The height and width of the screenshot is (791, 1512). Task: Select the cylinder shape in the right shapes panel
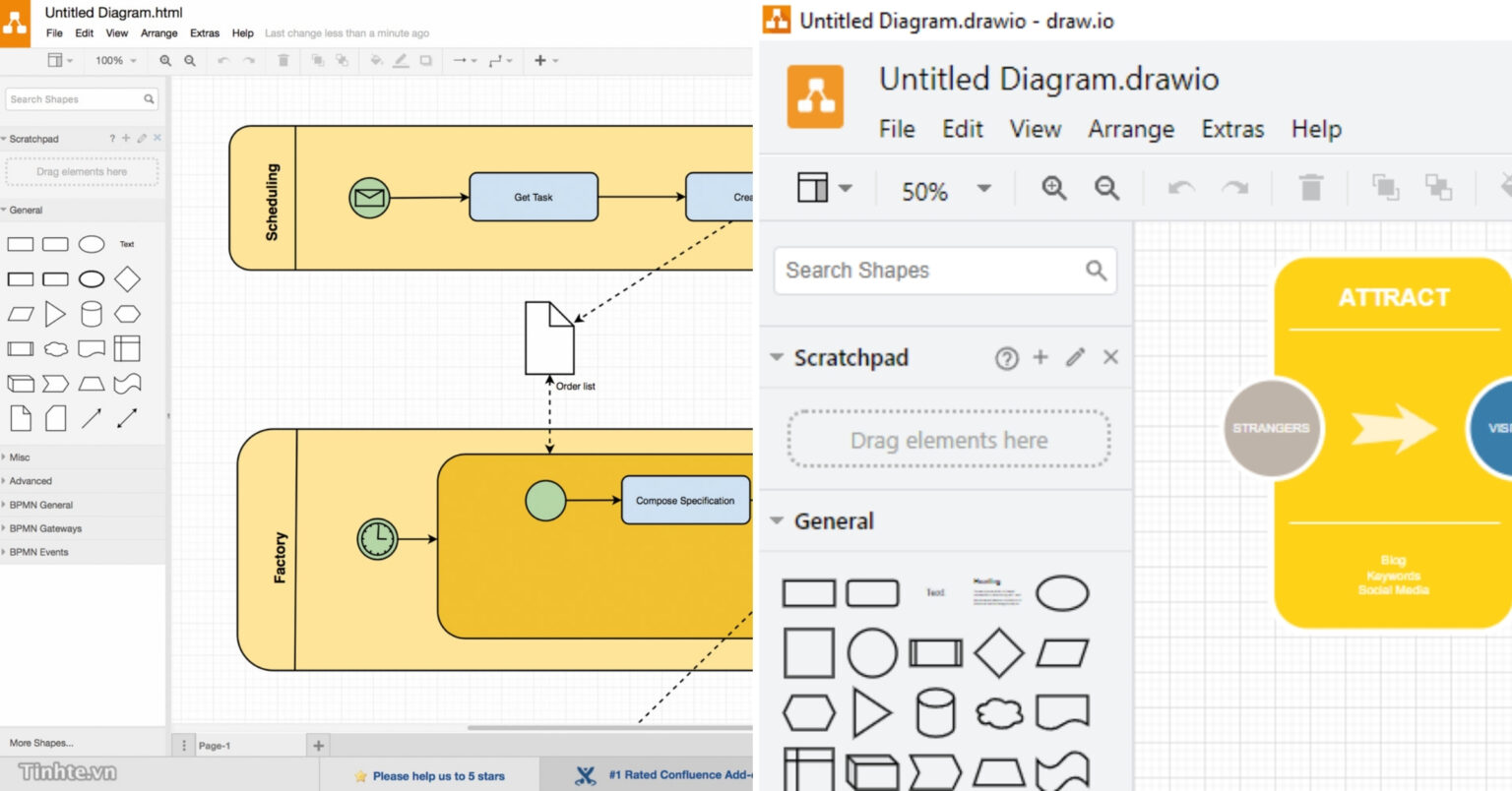pos(935,713)
